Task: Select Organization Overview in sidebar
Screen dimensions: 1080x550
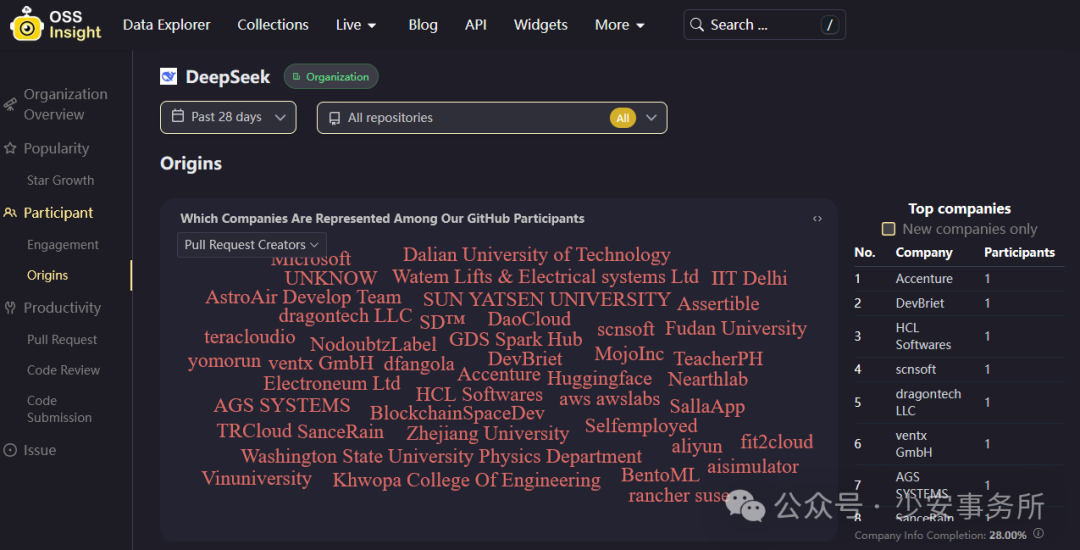Action: tap(65, 105)
